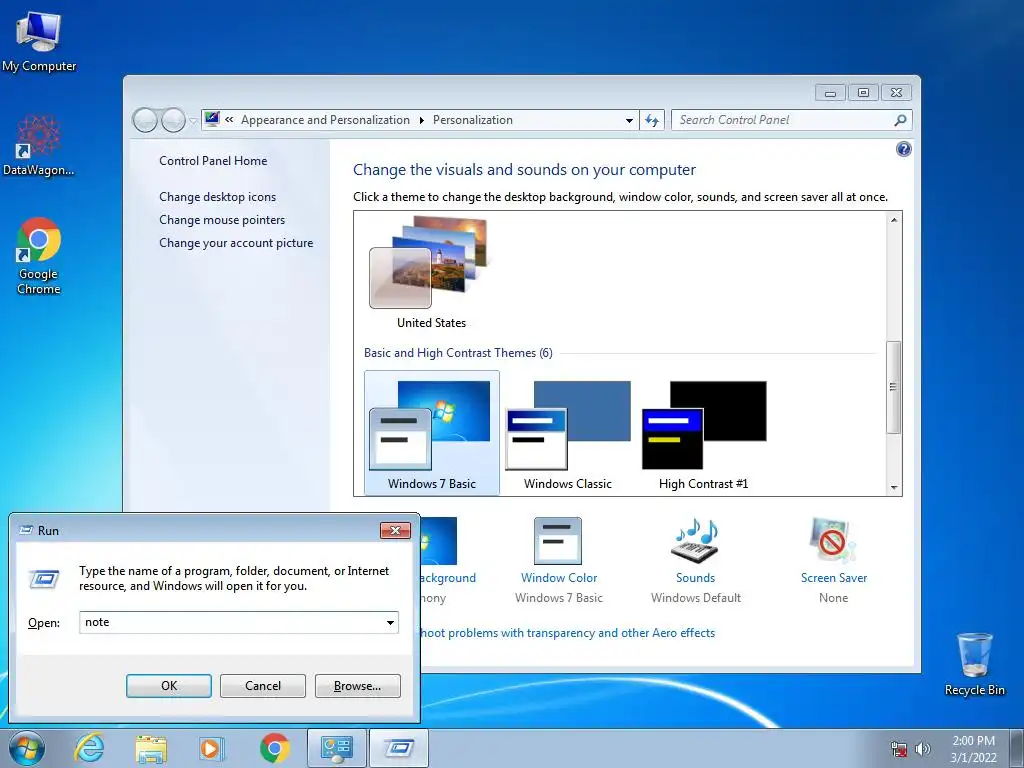Screen dimensions: 1024x768
Task: Click the Window Color text link
Action: [559, 578]
